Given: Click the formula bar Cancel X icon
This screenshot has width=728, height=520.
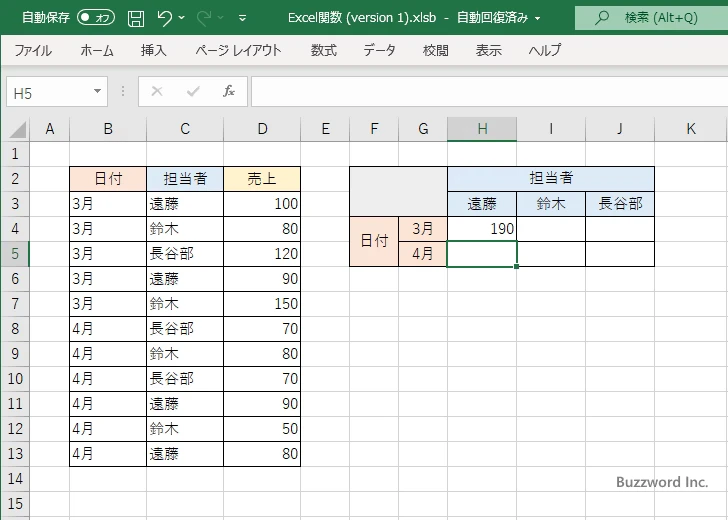Looking at the screenshot, I should 157,91.
